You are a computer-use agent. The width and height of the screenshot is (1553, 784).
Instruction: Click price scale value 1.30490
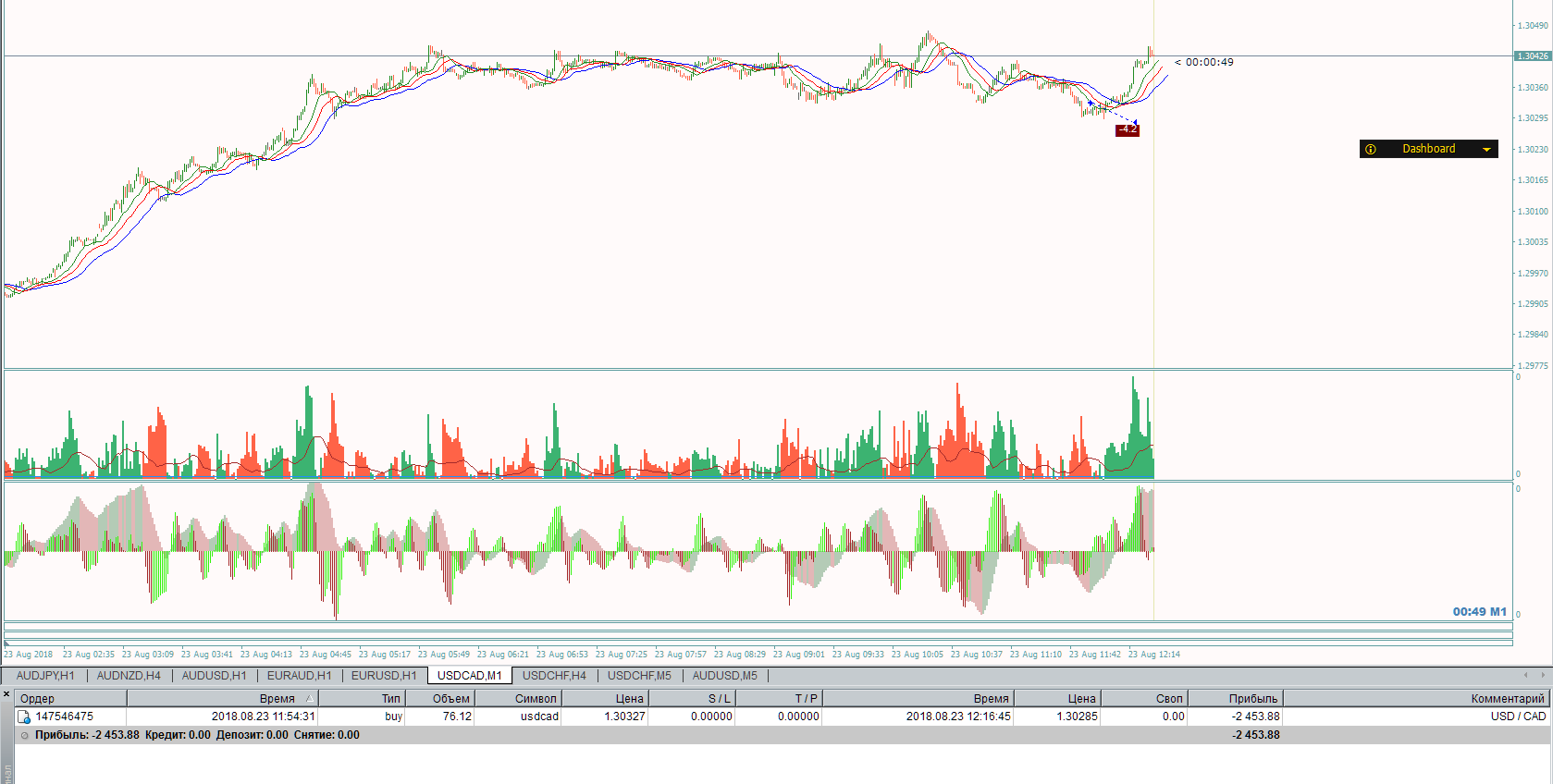[1533, 26]
